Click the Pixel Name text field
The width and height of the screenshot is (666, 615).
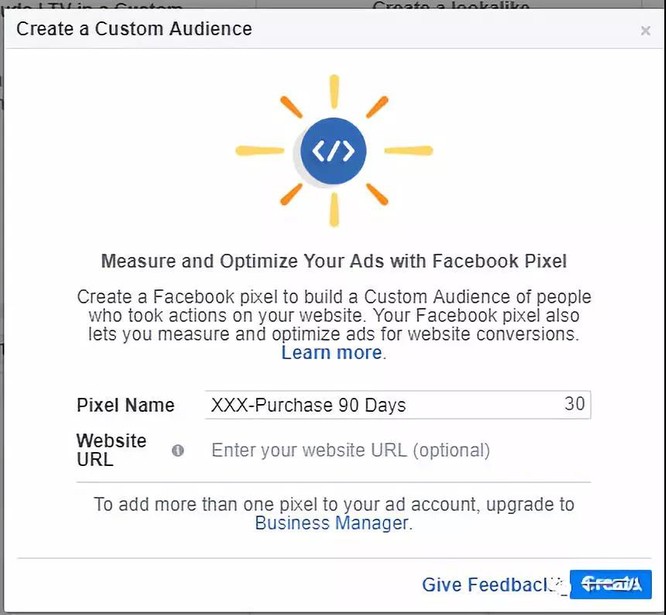click(x=380, y=405)
